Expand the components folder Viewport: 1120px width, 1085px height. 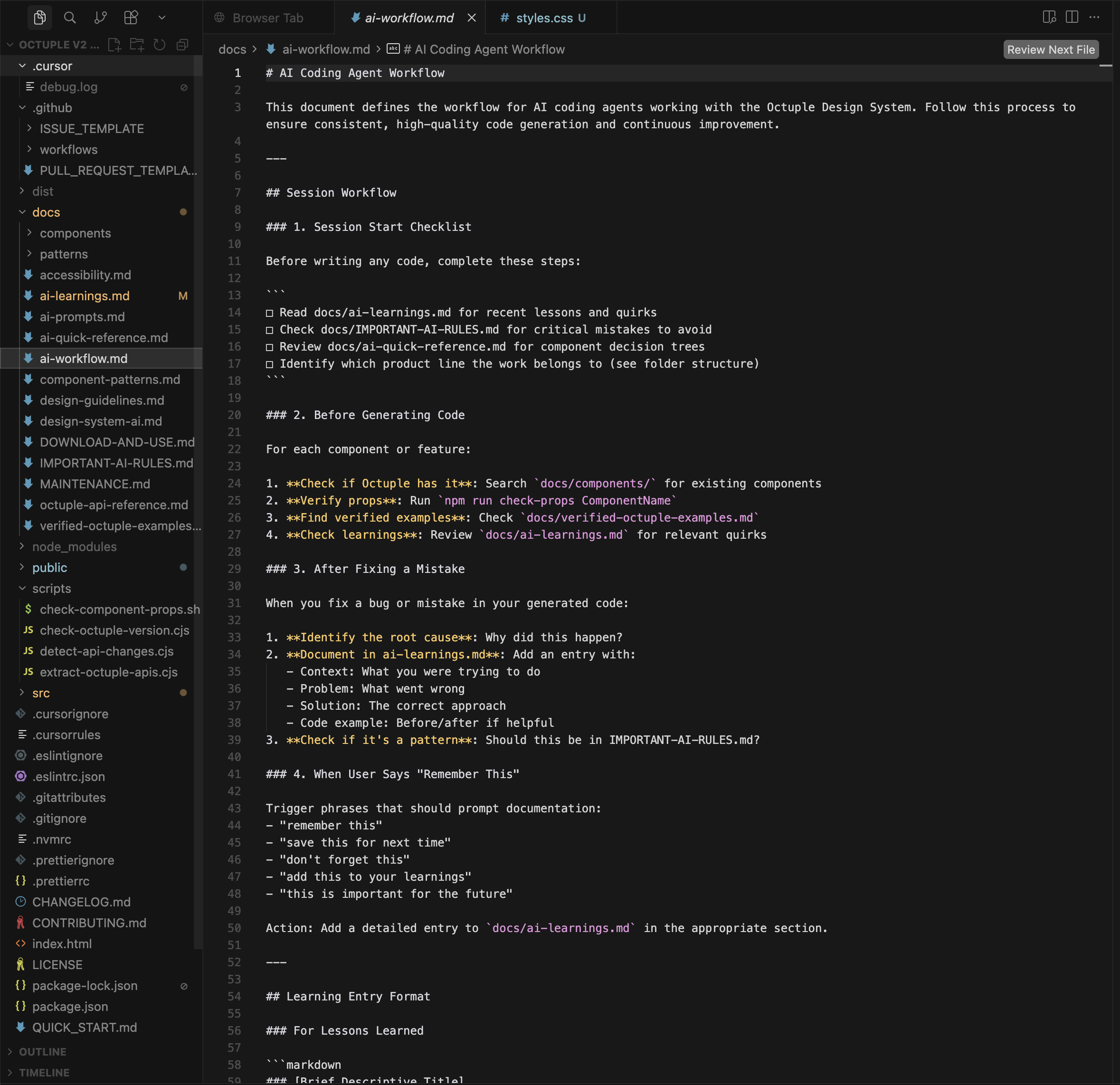pyautogui.click(x=75, y=233)
